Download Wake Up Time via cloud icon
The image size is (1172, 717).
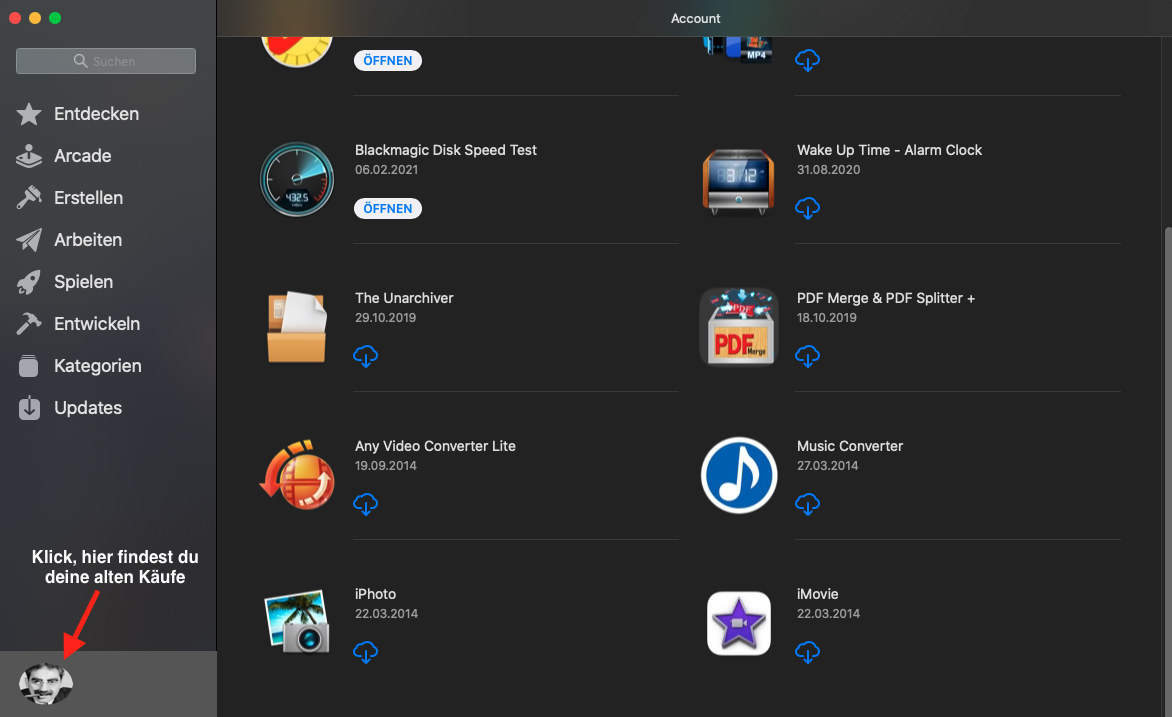807,208
